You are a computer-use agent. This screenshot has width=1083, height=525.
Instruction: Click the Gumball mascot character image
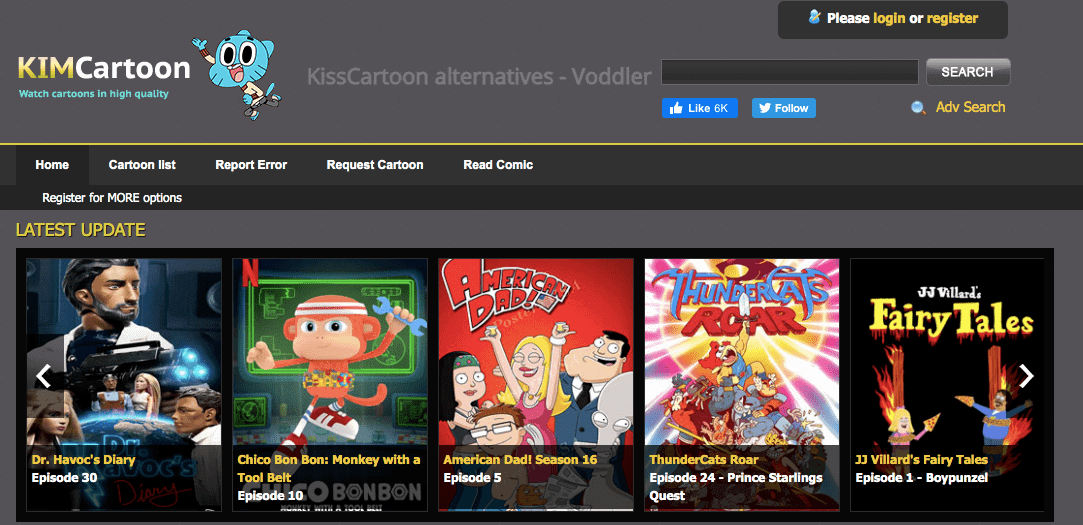click(238, 77)
